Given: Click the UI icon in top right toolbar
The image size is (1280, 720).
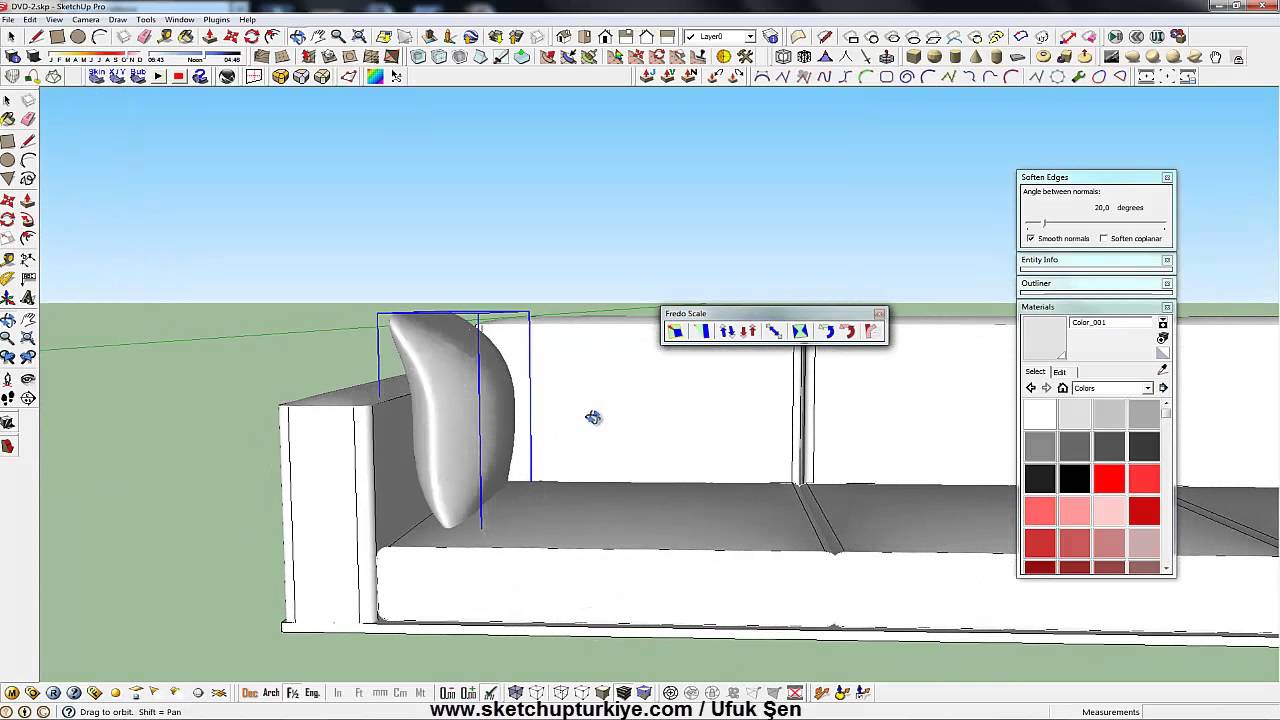Looking at the screenshot, I should 1157,37.
